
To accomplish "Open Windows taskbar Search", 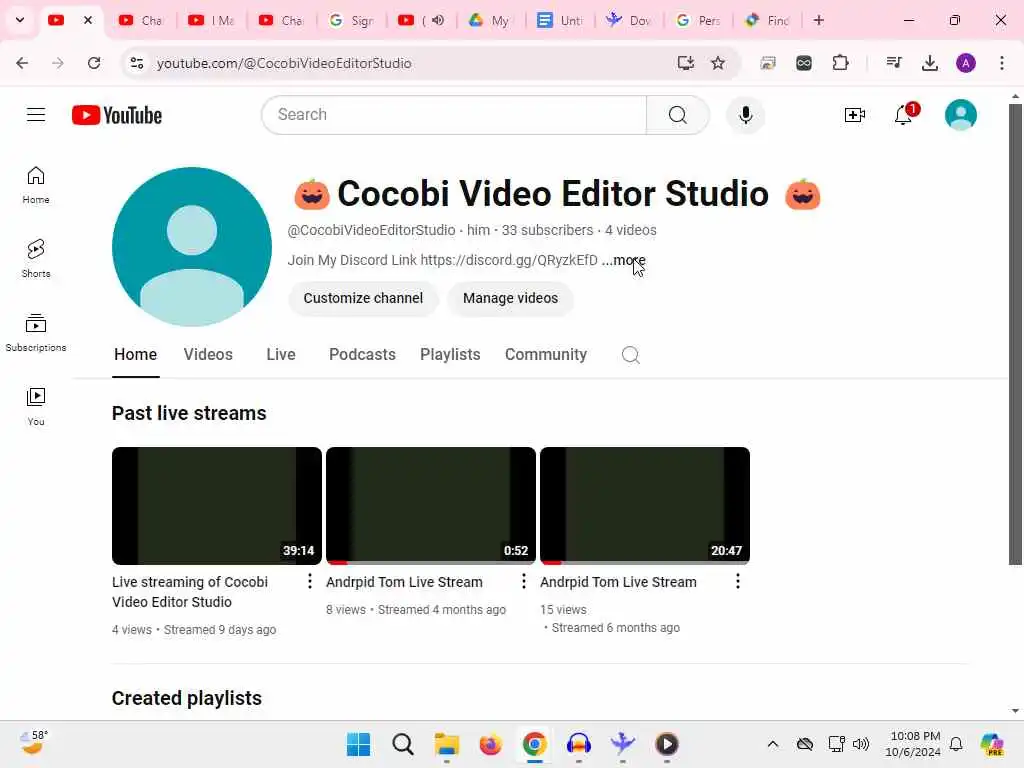I will point(402,744).
